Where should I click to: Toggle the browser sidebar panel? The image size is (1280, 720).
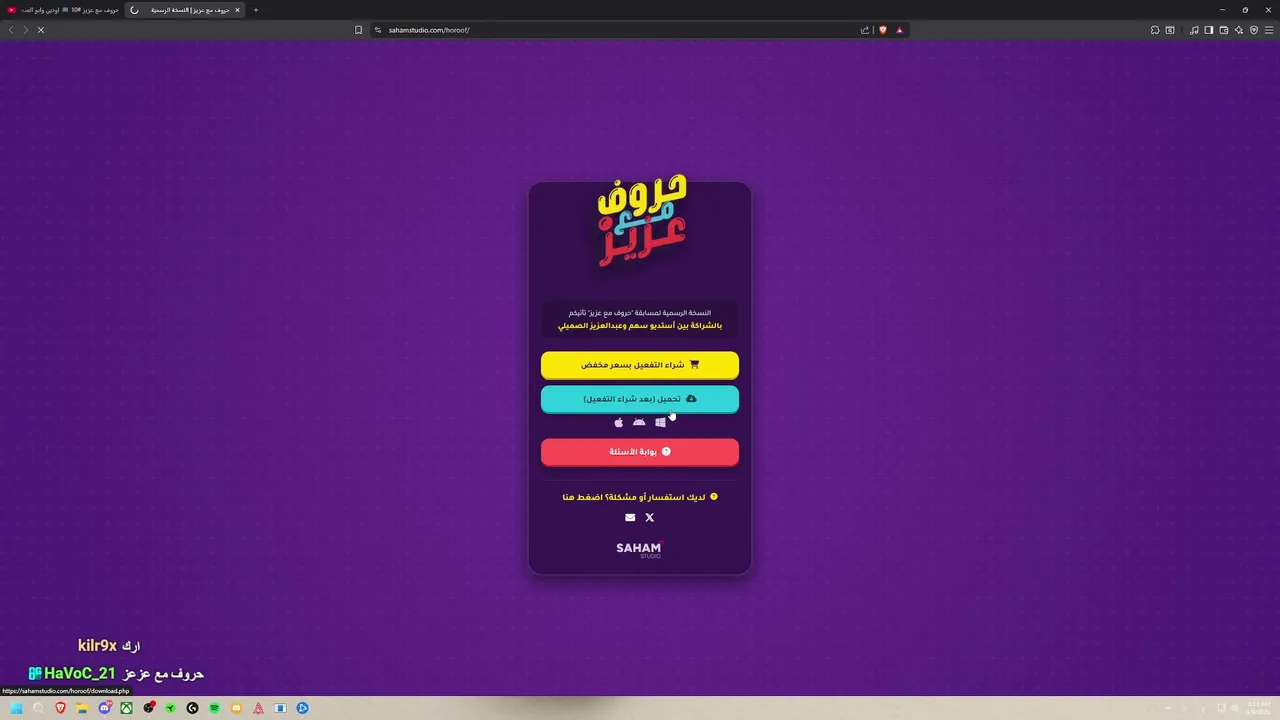pyautogui.click(x=1209, y=30)
